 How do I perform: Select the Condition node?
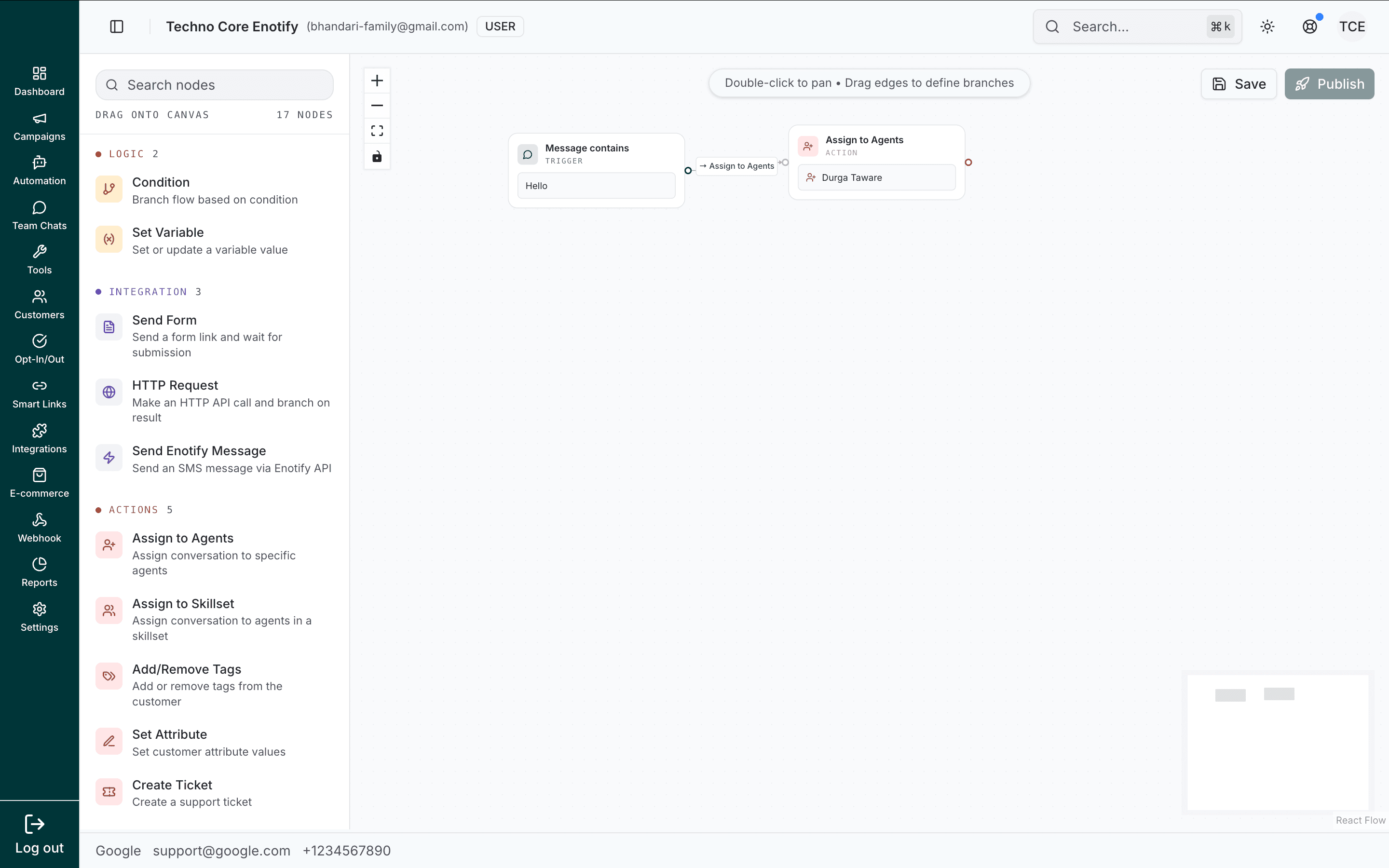(215, 190)
